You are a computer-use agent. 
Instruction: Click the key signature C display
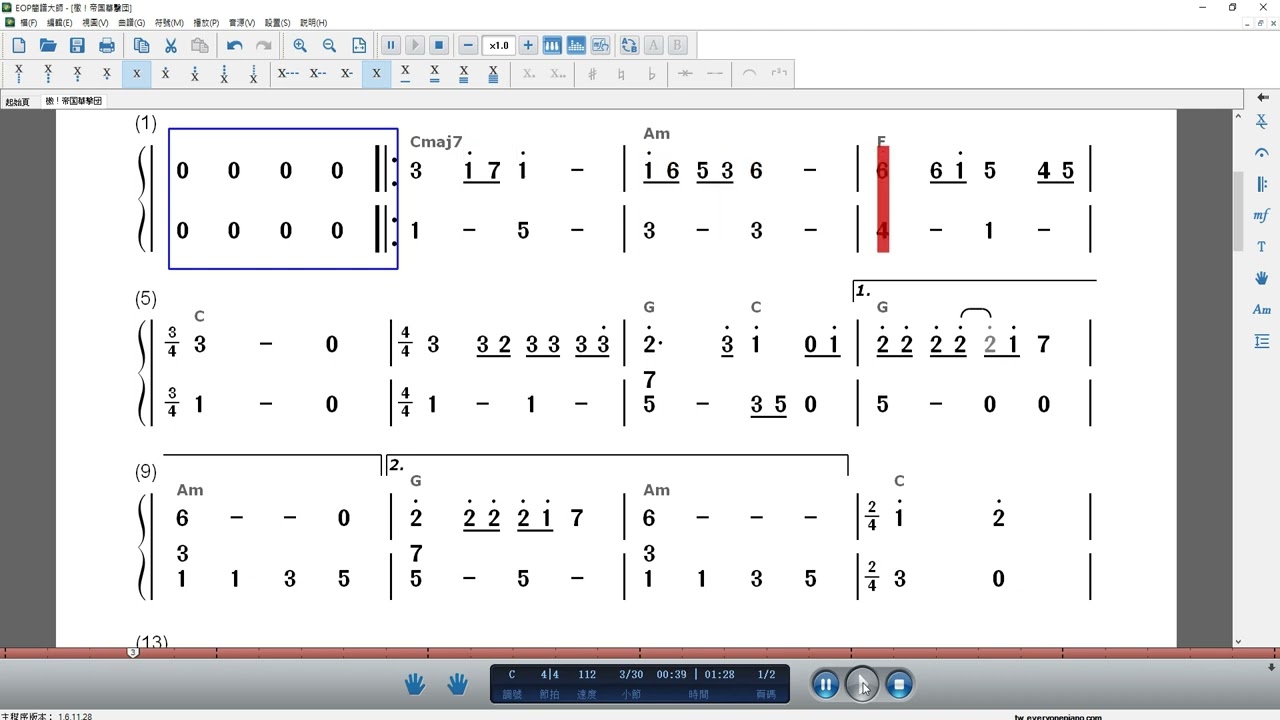[512, 675]
